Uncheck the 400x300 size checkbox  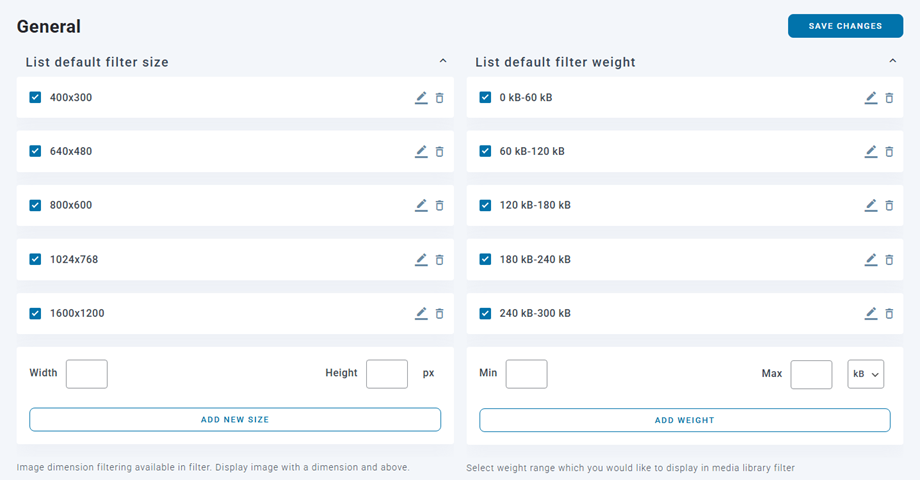[36, 98]
